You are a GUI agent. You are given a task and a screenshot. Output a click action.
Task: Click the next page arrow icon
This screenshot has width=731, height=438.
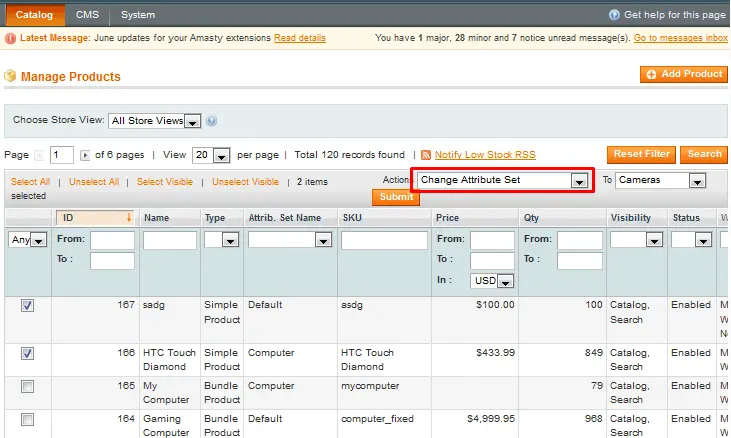tap(85, 155)
